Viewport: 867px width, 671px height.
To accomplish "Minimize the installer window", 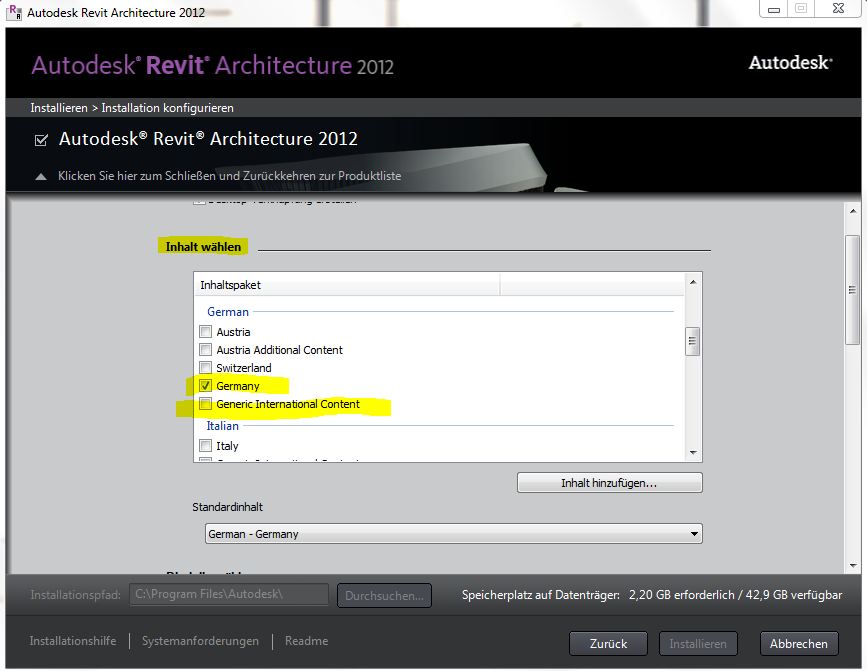I will pyautogui.click(x=774, y=9).
